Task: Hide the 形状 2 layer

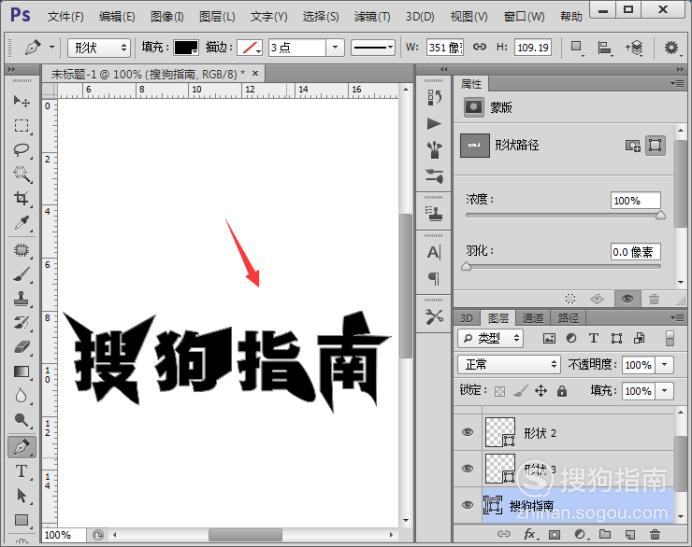Action: pos(467,432)
